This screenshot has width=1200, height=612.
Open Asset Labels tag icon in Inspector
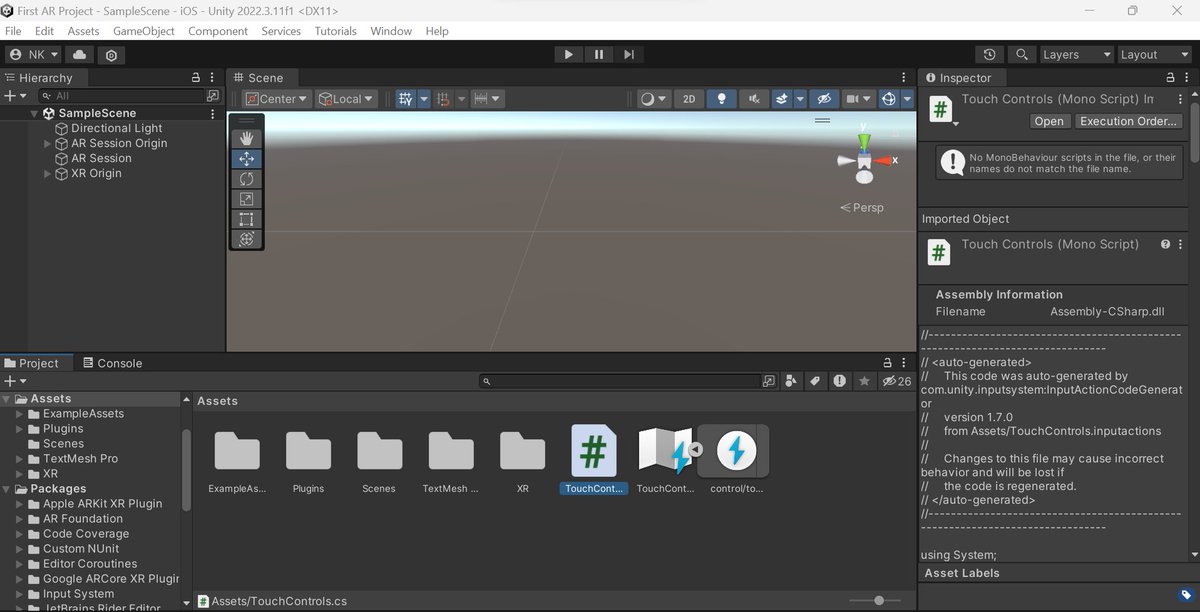point(1185,596)
